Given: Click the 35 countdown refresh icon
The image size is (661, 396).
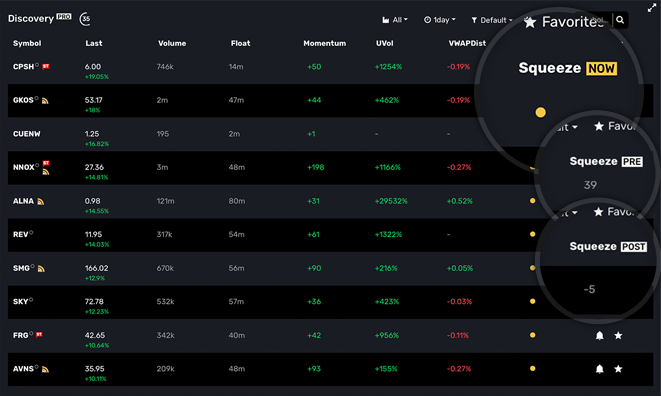Looking at the screenshot, I should (85, 19).
